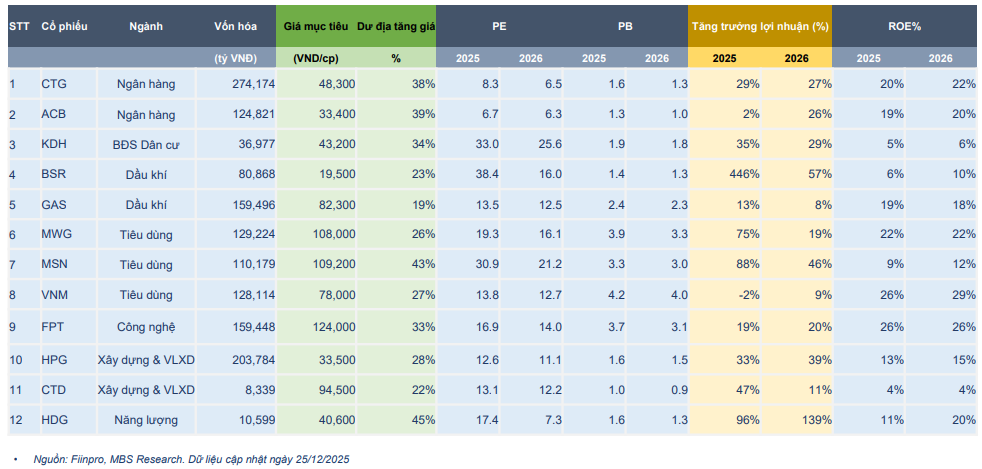This screenshot has width=982, height=469.
Task: Click the 'Cổ phiếu' column header
Action: tap(64, 27)
